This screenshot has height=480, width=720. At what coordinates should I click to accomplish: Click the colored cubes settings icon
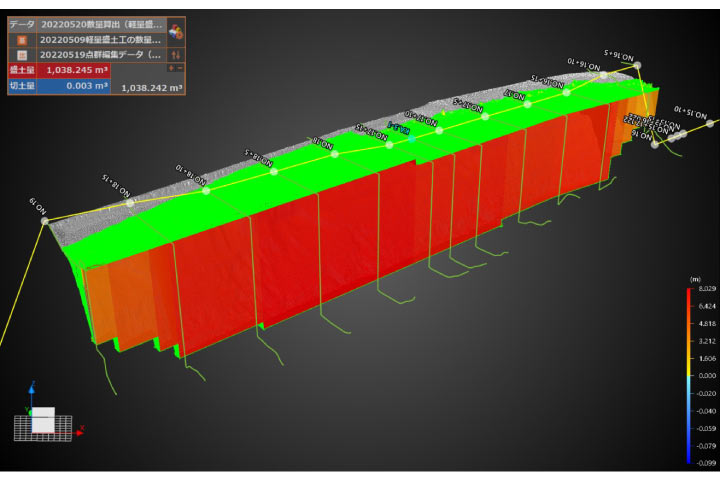pos(176,31)
